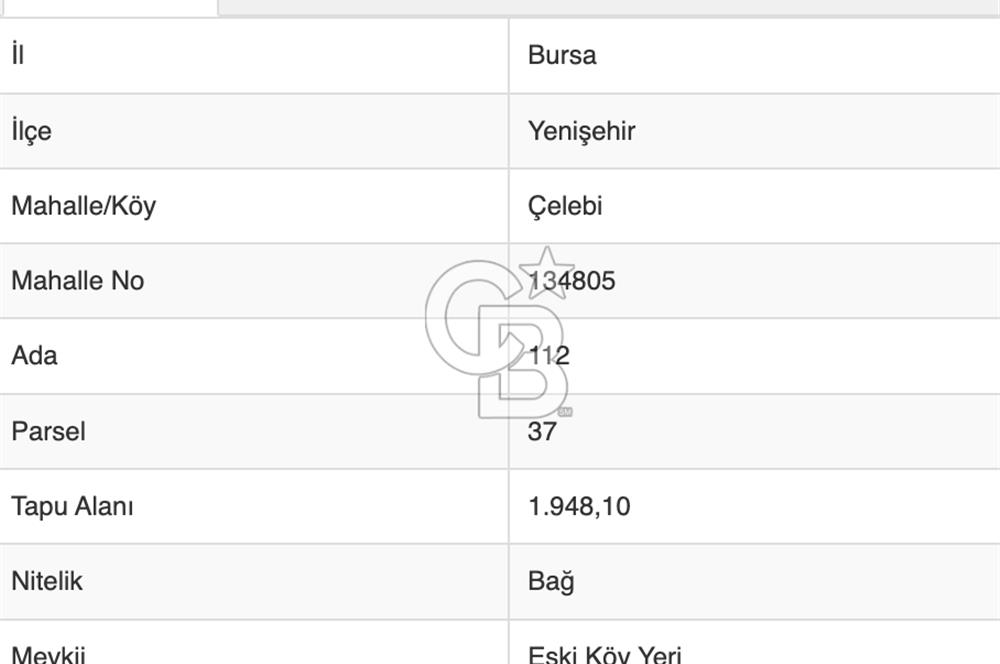This screenshot has height=664, width=1000.
Task: Click the Çelebi value cell
Action: (x=565, y=206)
